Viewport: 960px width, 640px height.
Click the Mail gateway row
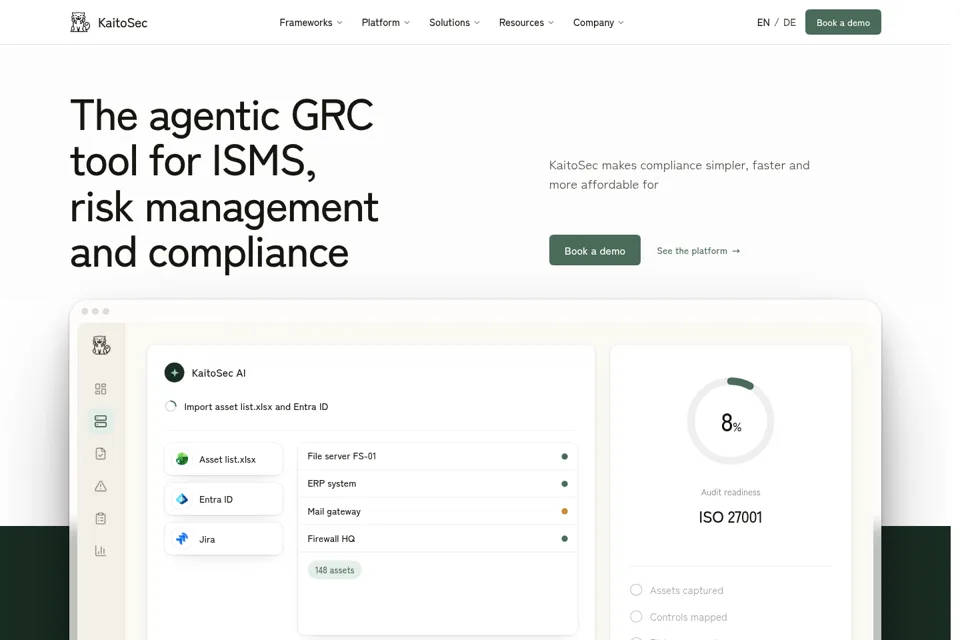tap(437, 511)
